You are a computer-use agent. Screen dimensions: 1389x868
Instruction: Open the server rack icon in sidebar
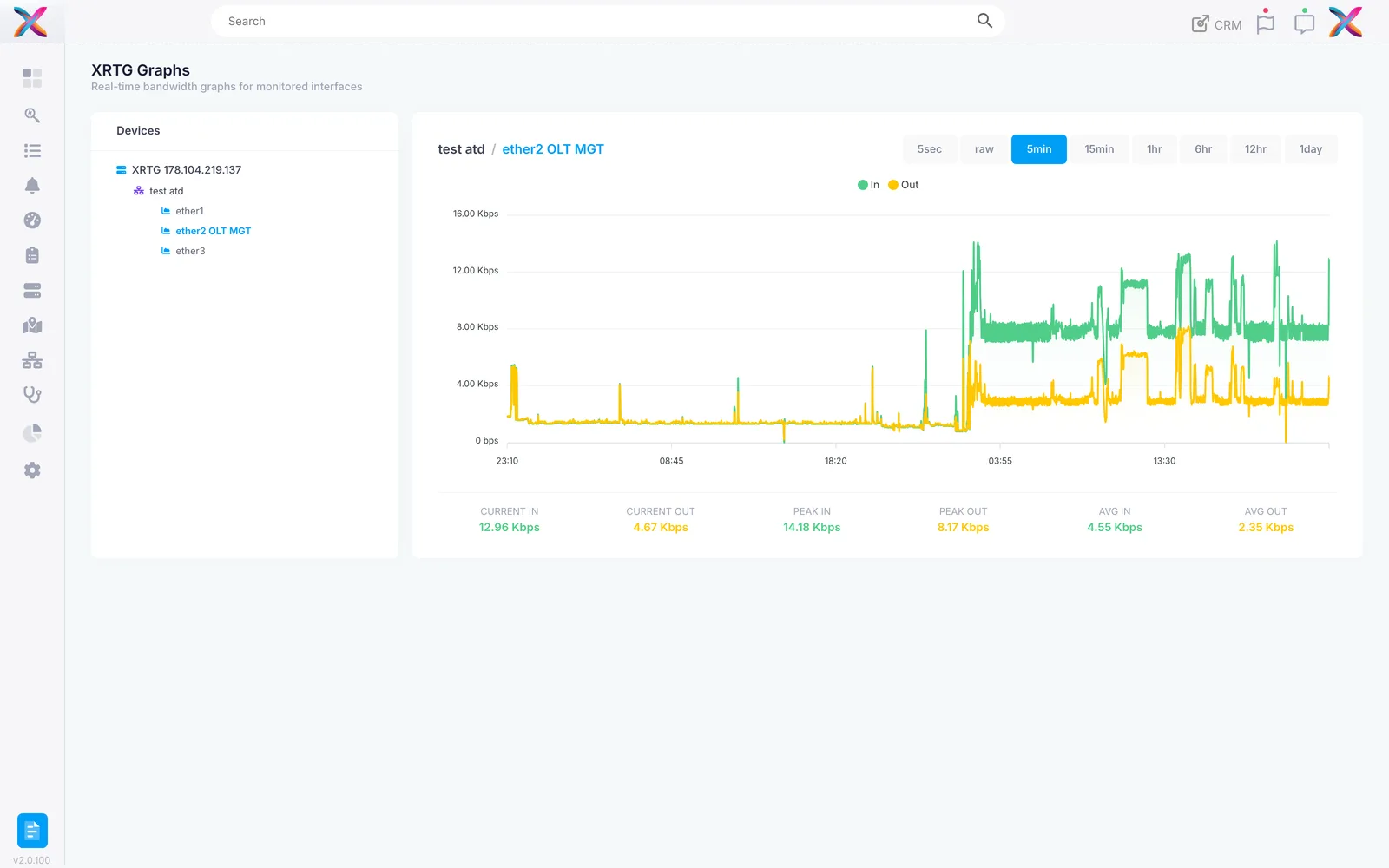pyautogui.click(x=32, y=291)
